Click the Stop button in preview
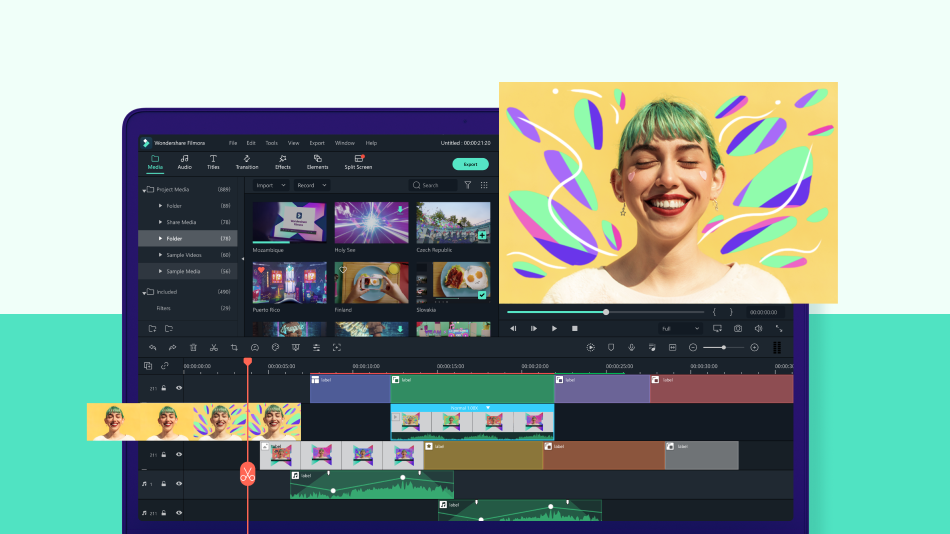 point(574,329)
